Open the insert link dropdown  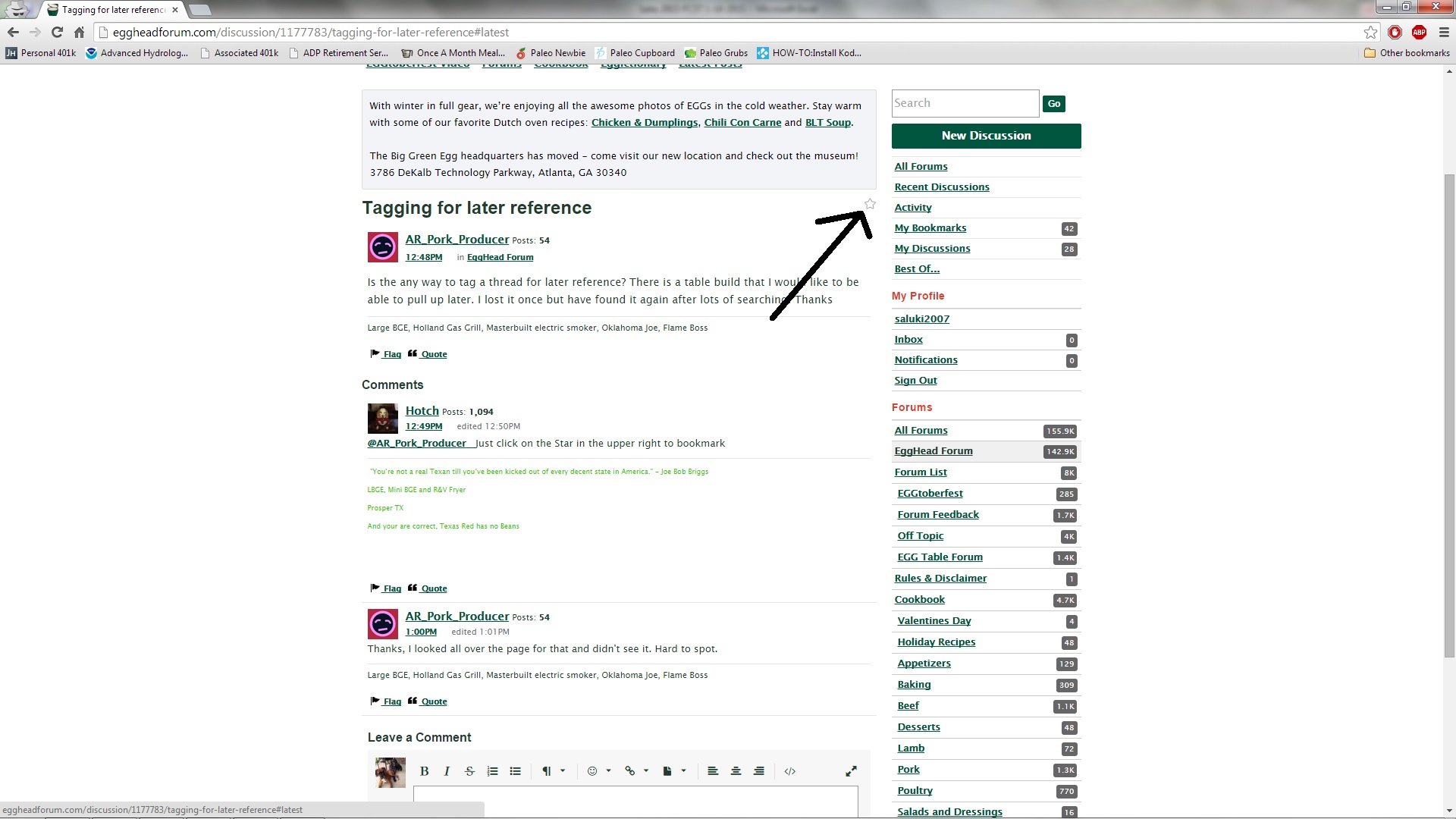(x=636, y=771)
